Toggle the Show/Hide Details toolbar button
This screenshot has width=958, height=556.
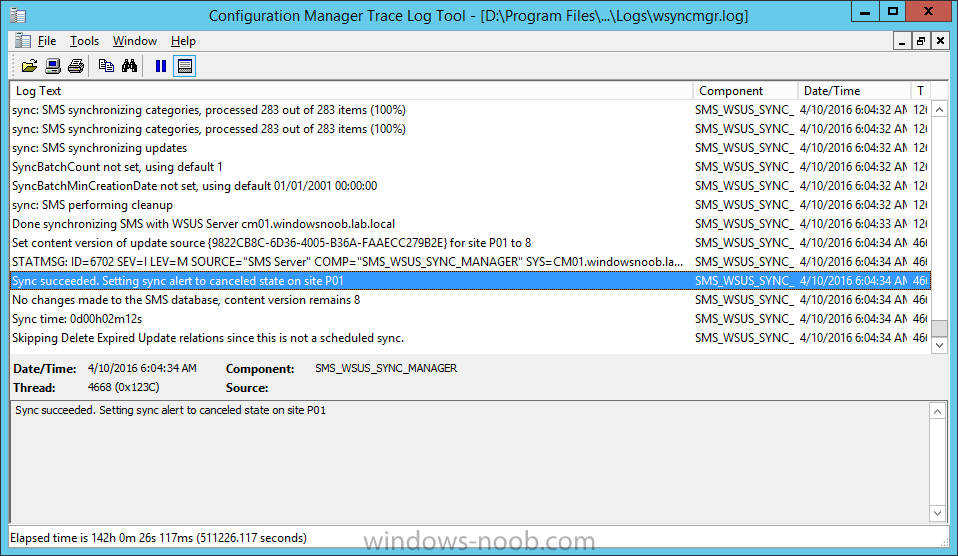[185, 65]
